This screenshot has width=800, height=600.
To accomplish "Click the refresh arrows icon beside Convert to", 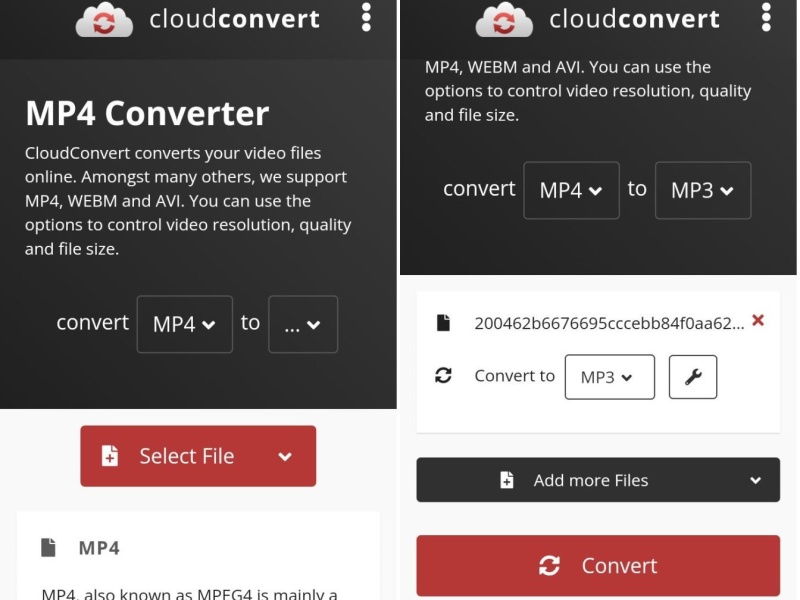I will point(443,376).
